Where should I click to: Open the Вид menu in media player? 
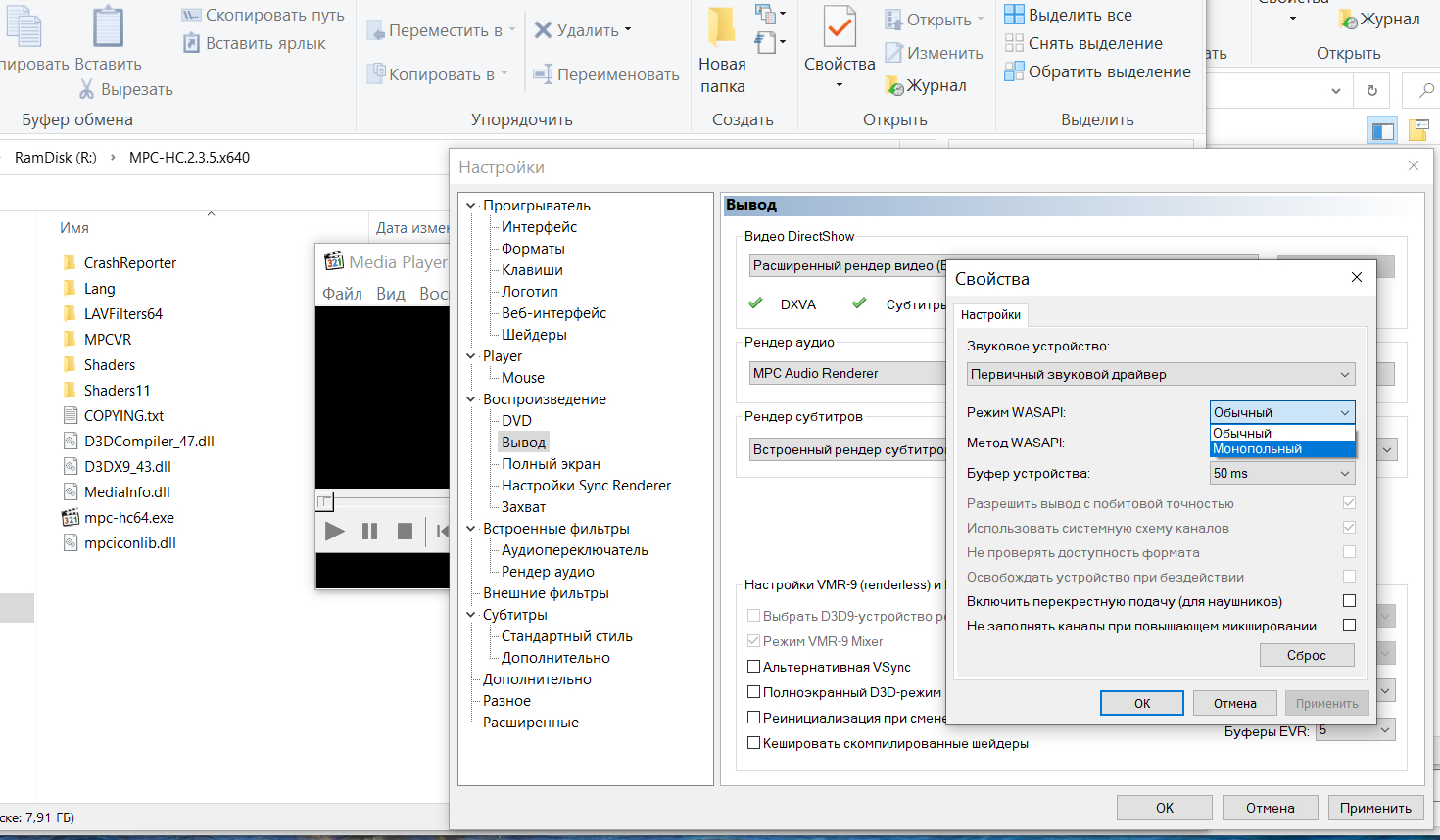[x=391, y=294]
